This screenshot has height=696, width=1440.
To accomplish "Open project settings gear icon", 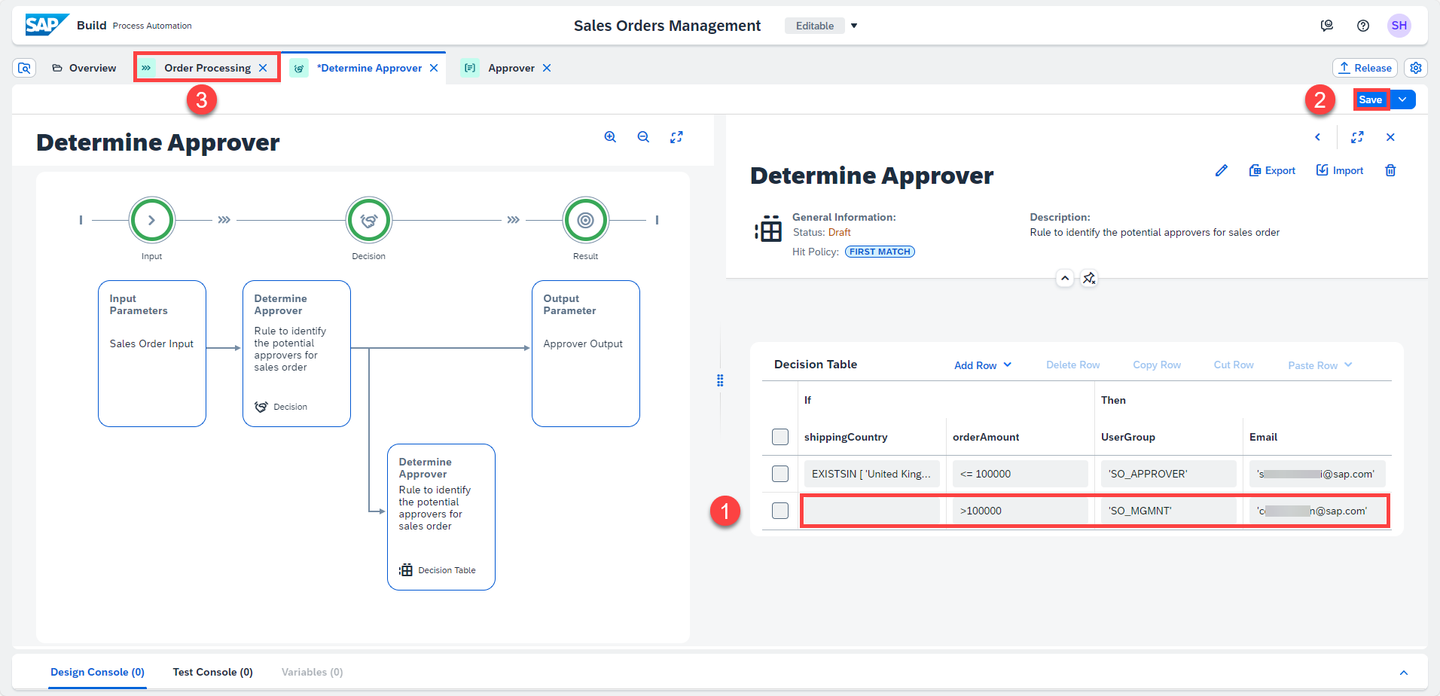I will click(x=1416, y=68).
